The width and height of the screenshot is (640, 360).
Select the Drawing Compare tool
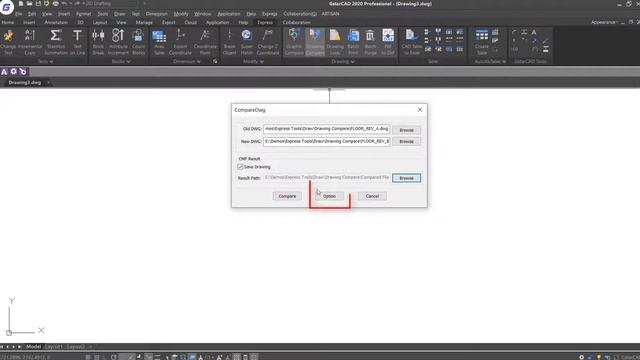(315, 42)
